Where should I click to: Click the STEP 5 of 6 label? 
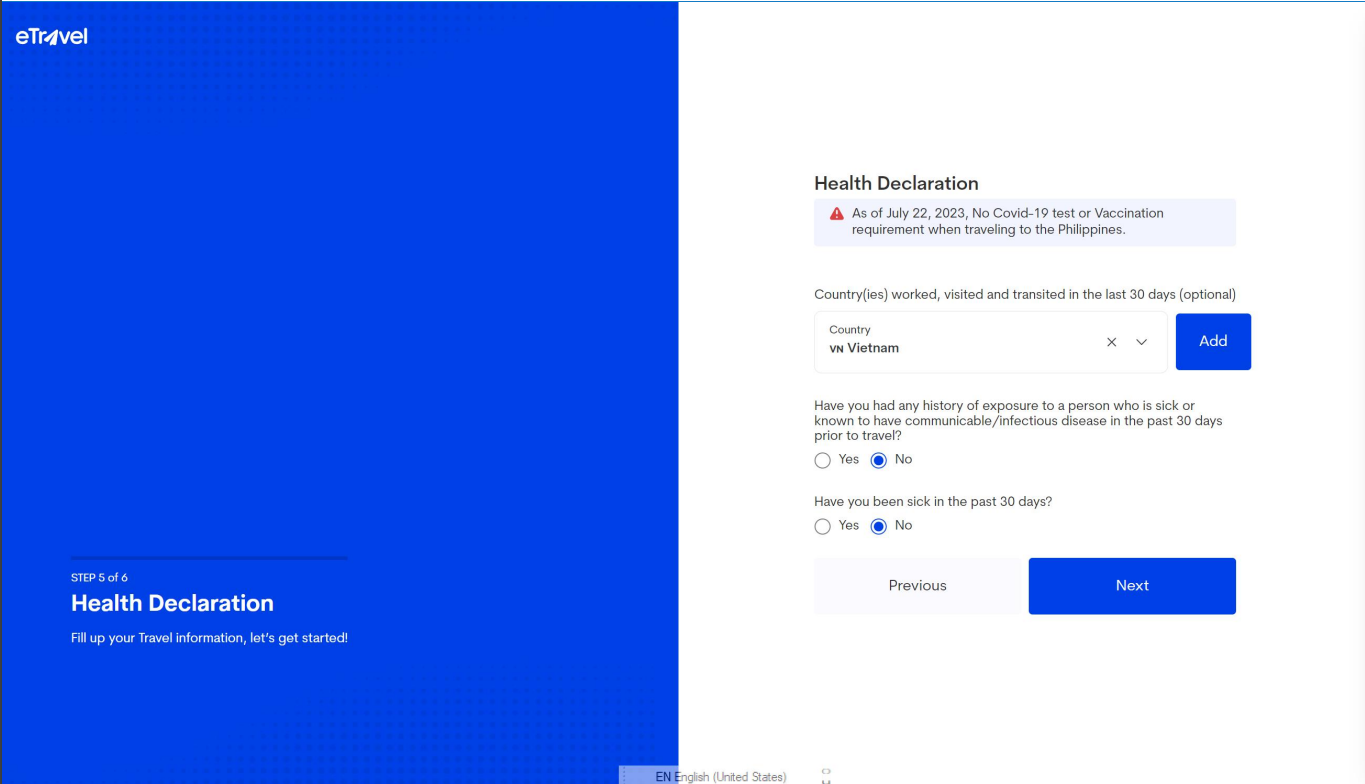99,578
